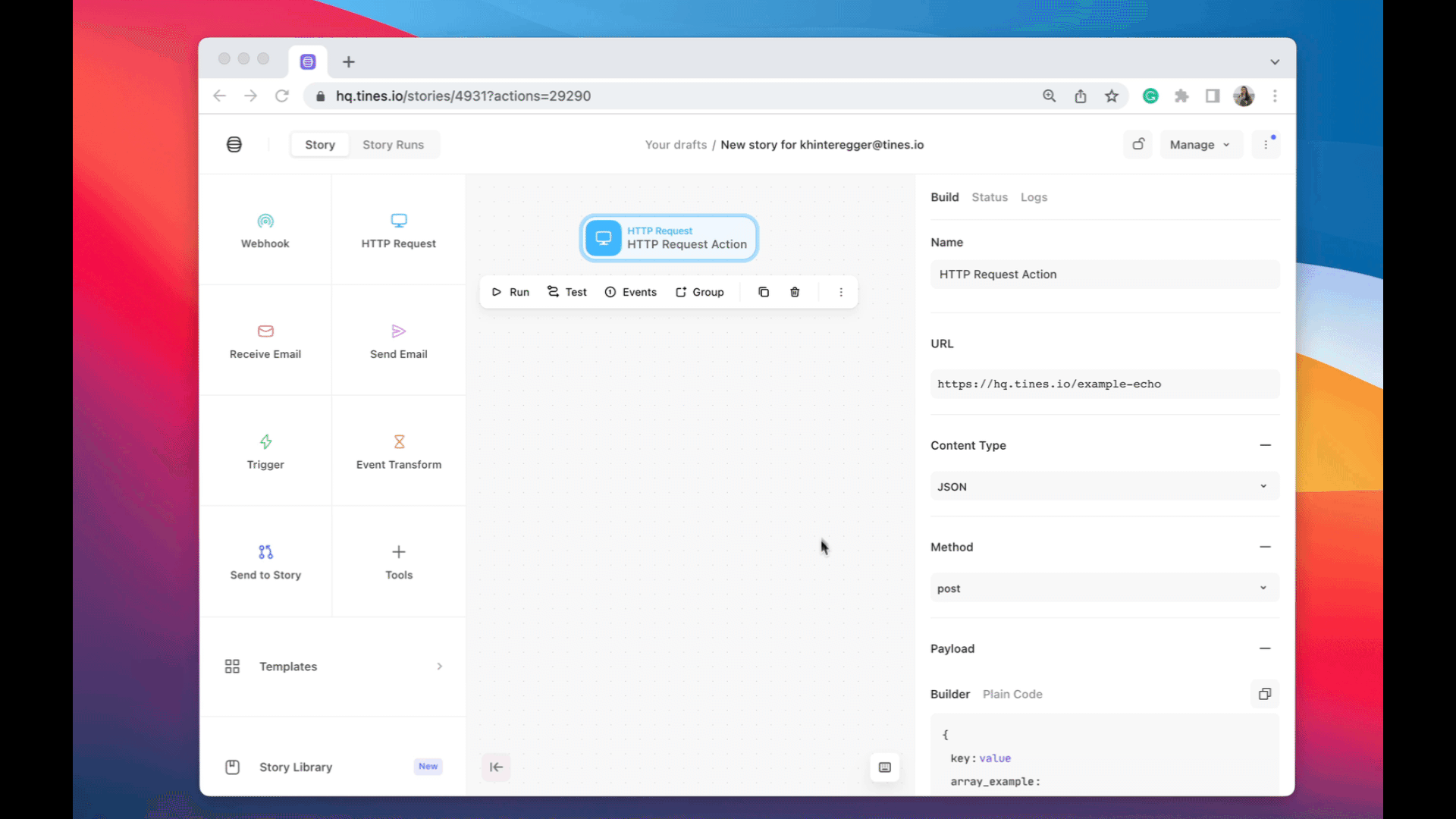This screenshot has height=819, width=1456.
Task: Select the HTTP Request action in the palette
Action: pyautogui.click(x=399, y=231)
